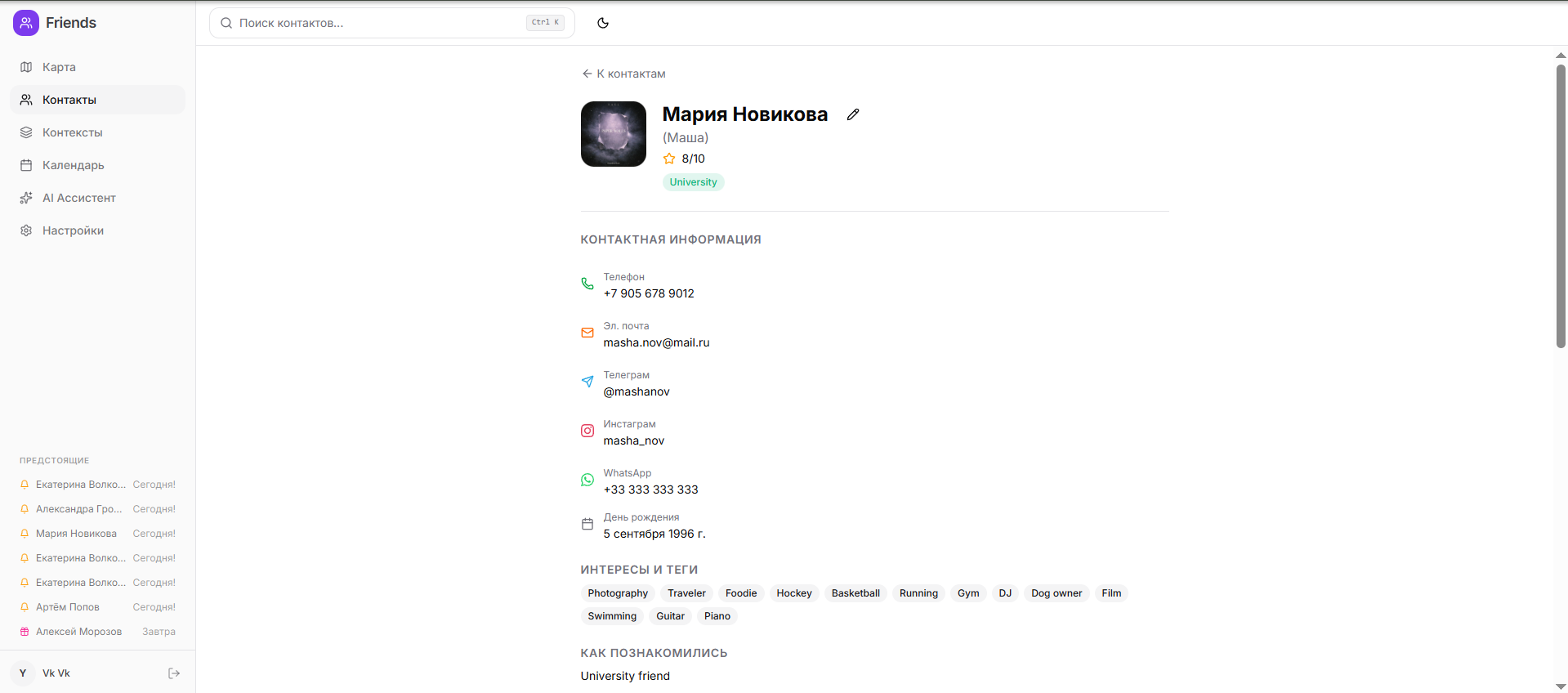Open upcoming Александра Гро... reminder
1568x693 pixels.
[x=97, y=509]
